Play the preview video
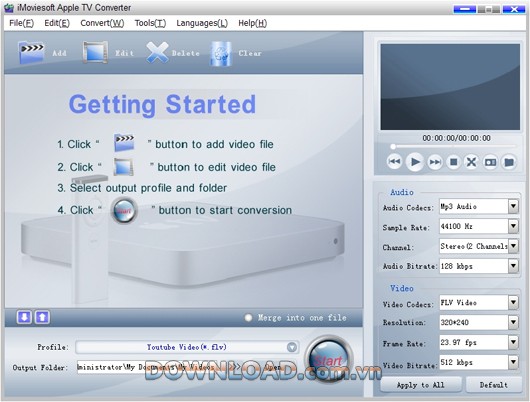530x402 pixels. 415,162
